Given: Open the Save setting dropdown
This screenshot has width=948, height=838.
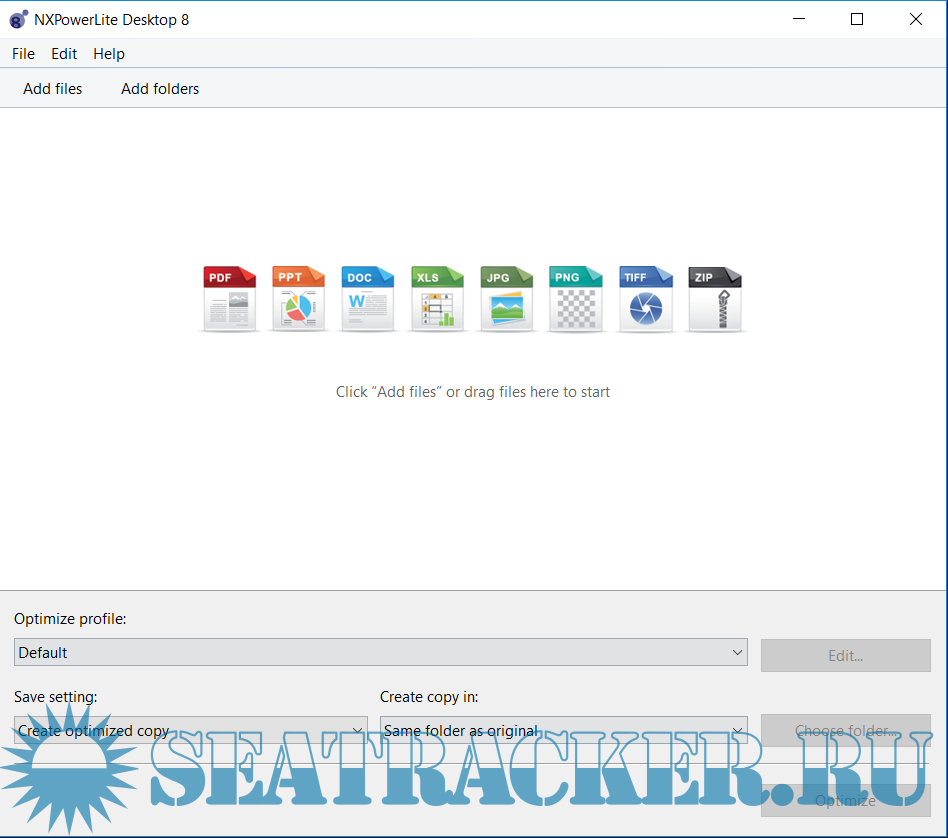Looking at the screenshot, I should click(x=190, y=731).
